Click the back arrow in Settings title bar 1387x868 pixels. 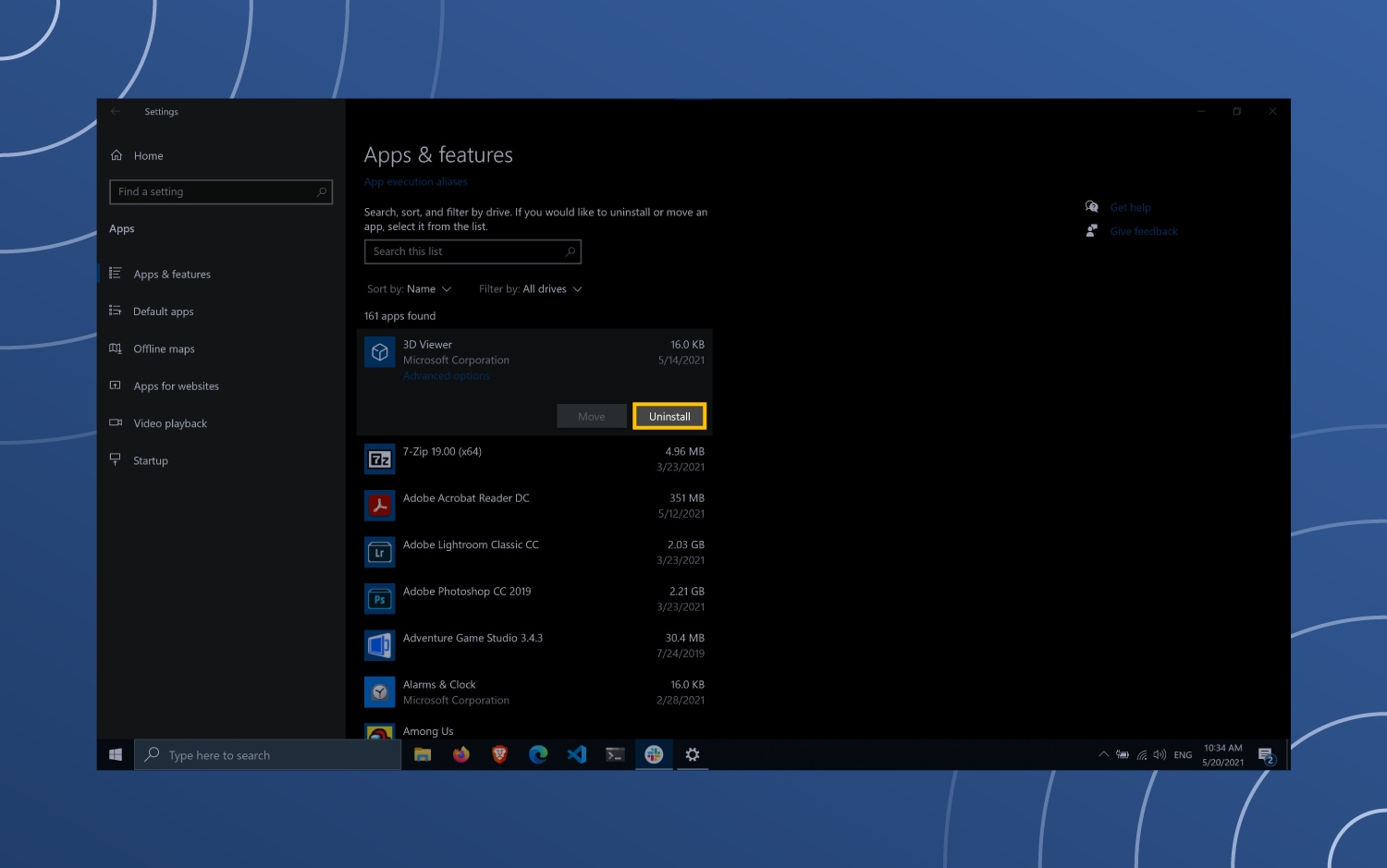click(x=116, y=111)
